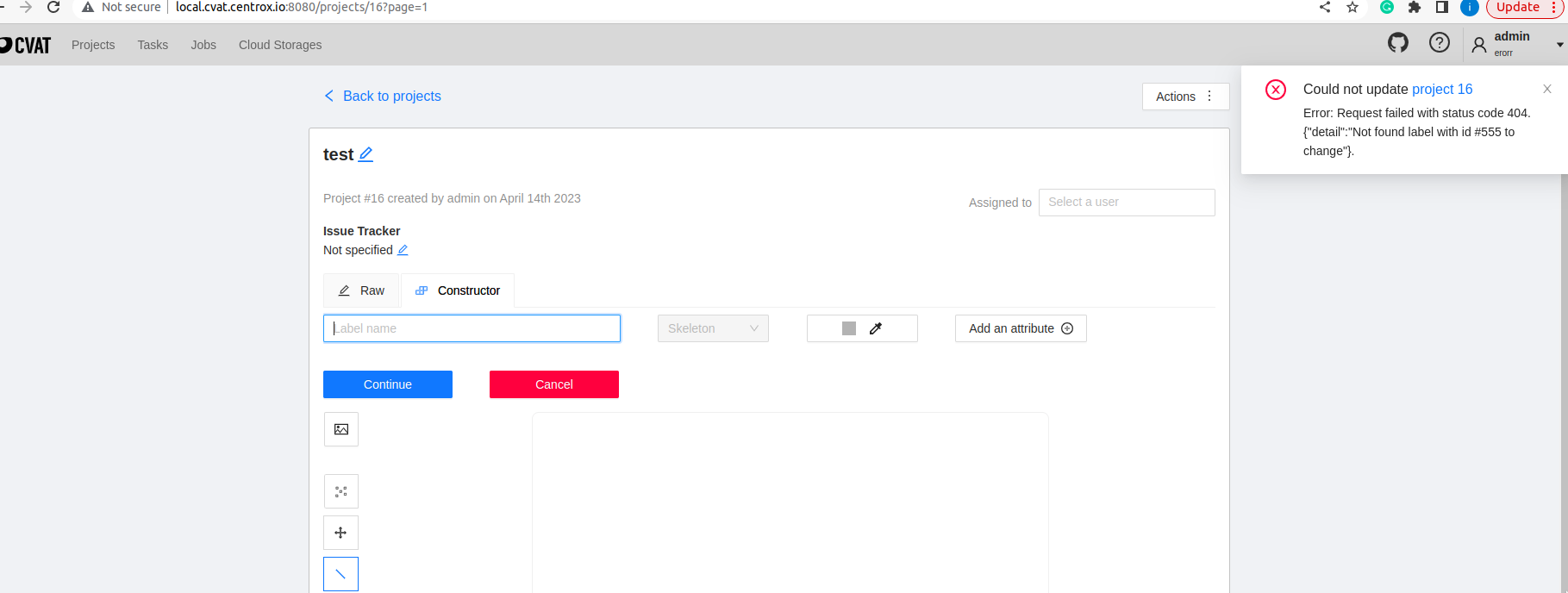This screenshot has width=1568, height=593.
Task: Select the draw edge line tool
Action: point(341,574)
